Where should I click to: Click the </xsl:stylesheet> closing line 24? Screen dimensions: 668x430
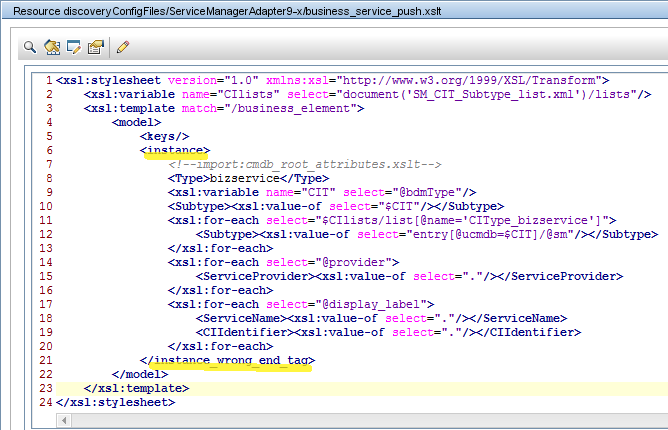pyautogui.click(x=115, y=403)
